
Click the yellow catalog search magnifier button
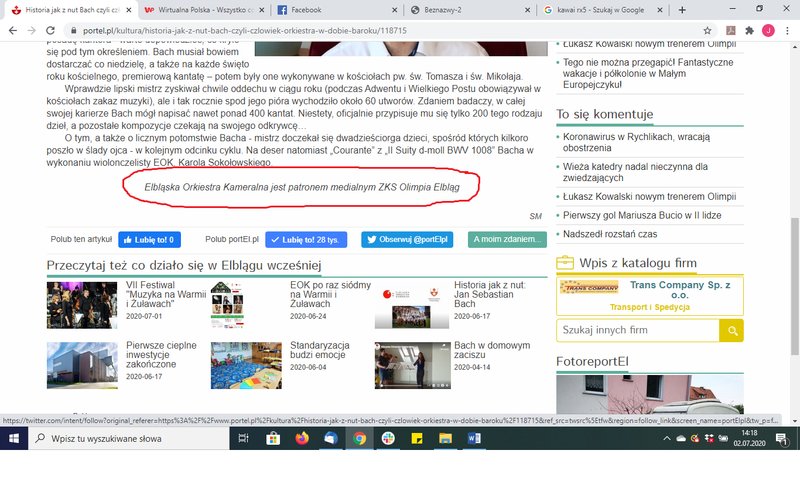[x=732, y=330]
